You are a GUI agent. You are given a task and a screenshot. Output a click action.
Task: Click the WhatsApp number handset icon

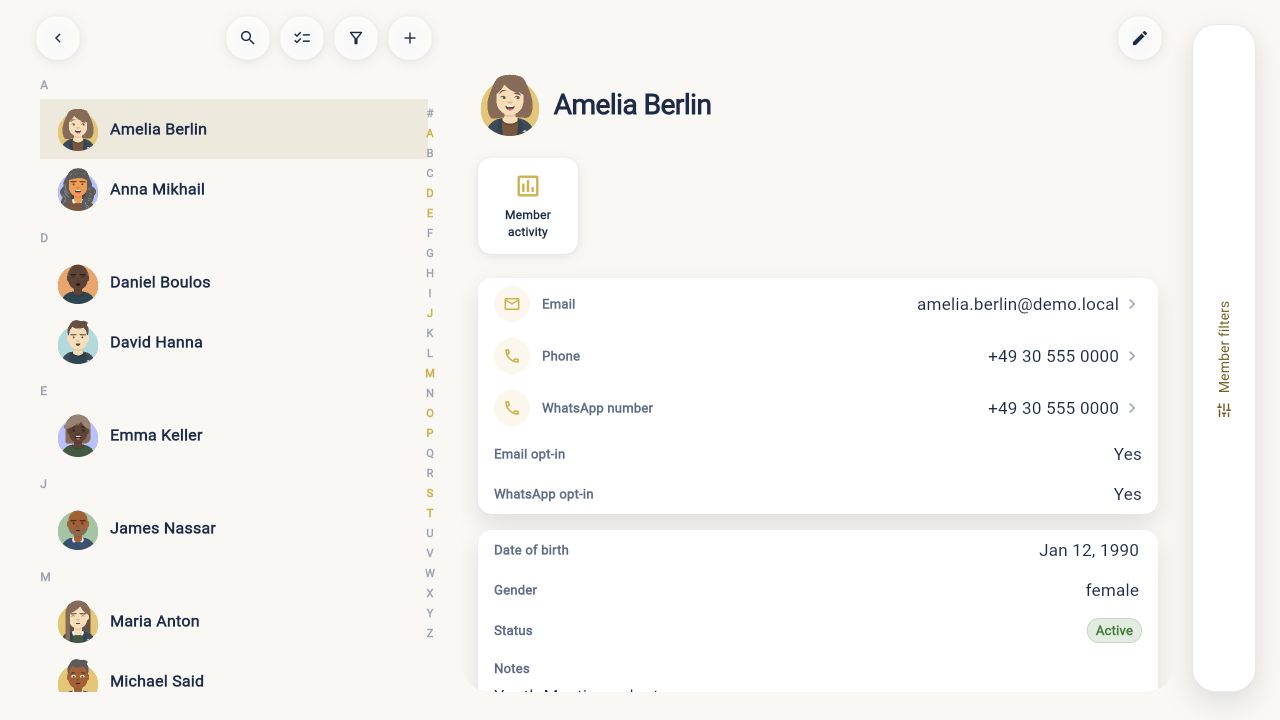512,408
